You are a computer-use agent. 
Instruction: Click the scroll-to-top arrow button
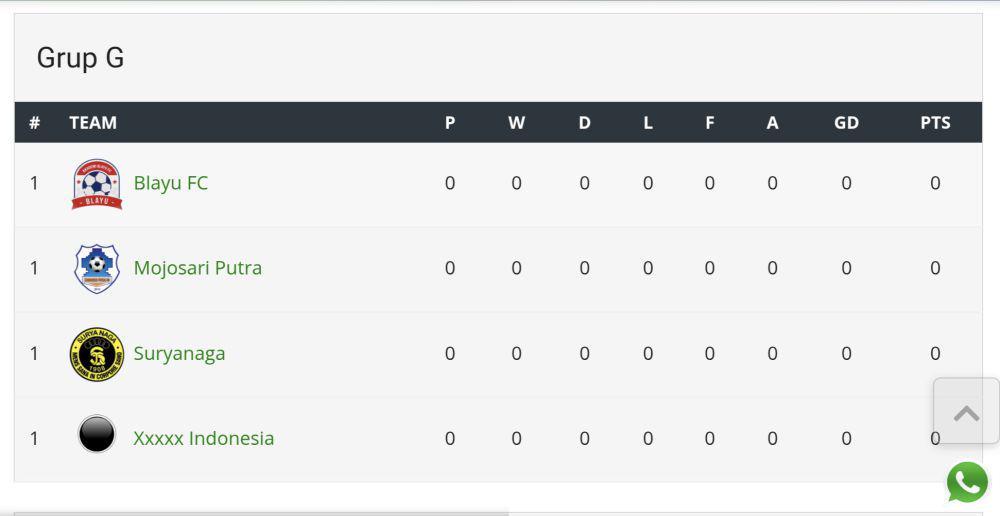966,411
